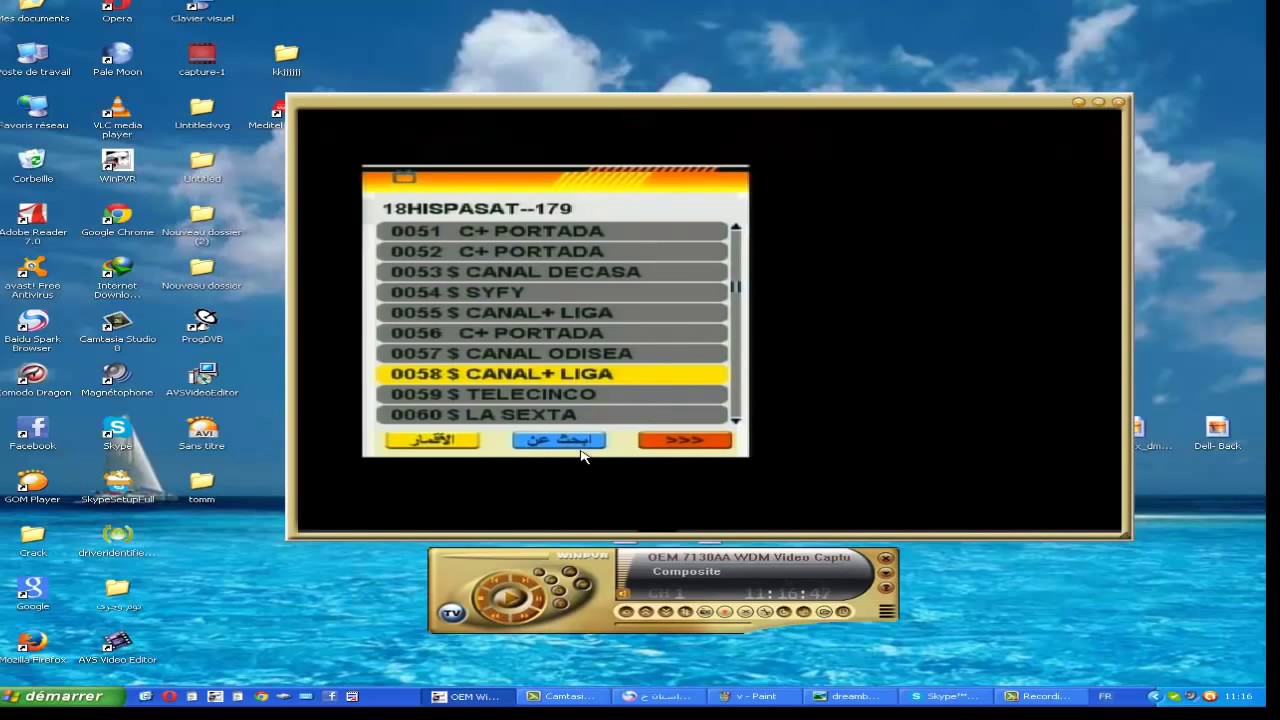Click the 11:16 system tray clock
The width and height of the screenshot is (1280, 720).
[1238, 696]
